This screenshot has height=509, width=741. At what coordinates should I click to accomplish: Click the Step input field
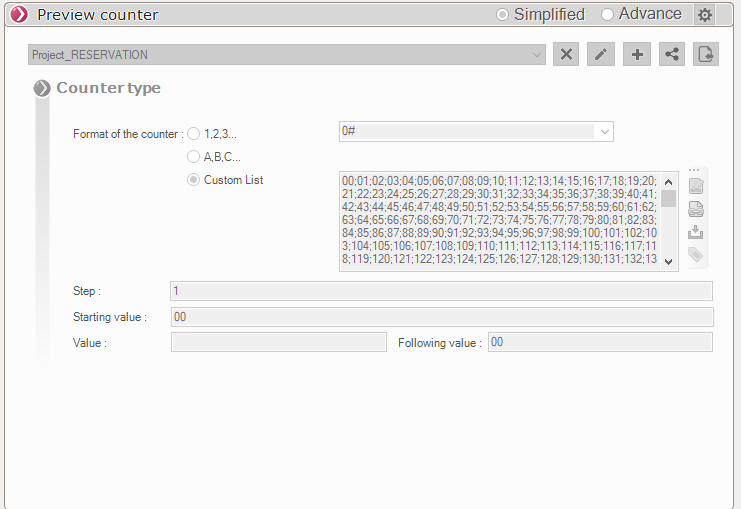click(441, 291)
